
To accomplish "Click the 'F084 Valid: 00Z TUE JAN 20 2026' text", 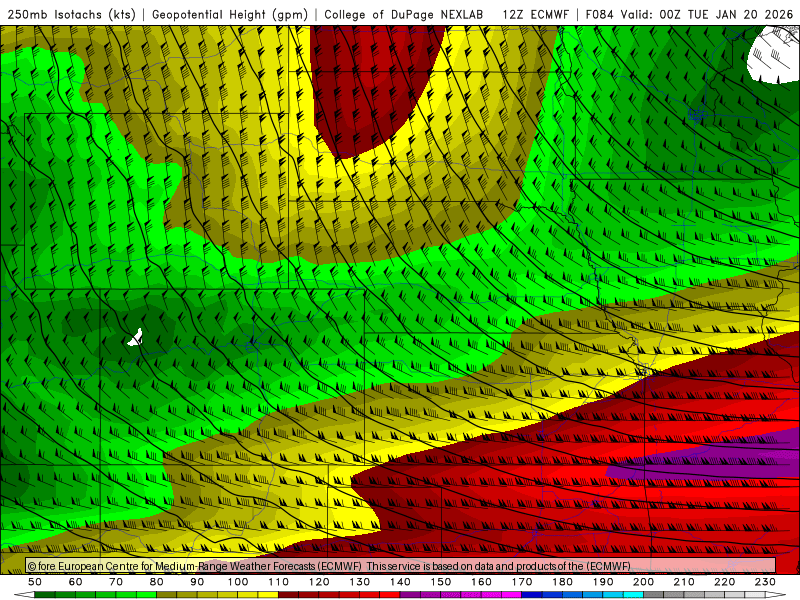I will coord(689,14).
